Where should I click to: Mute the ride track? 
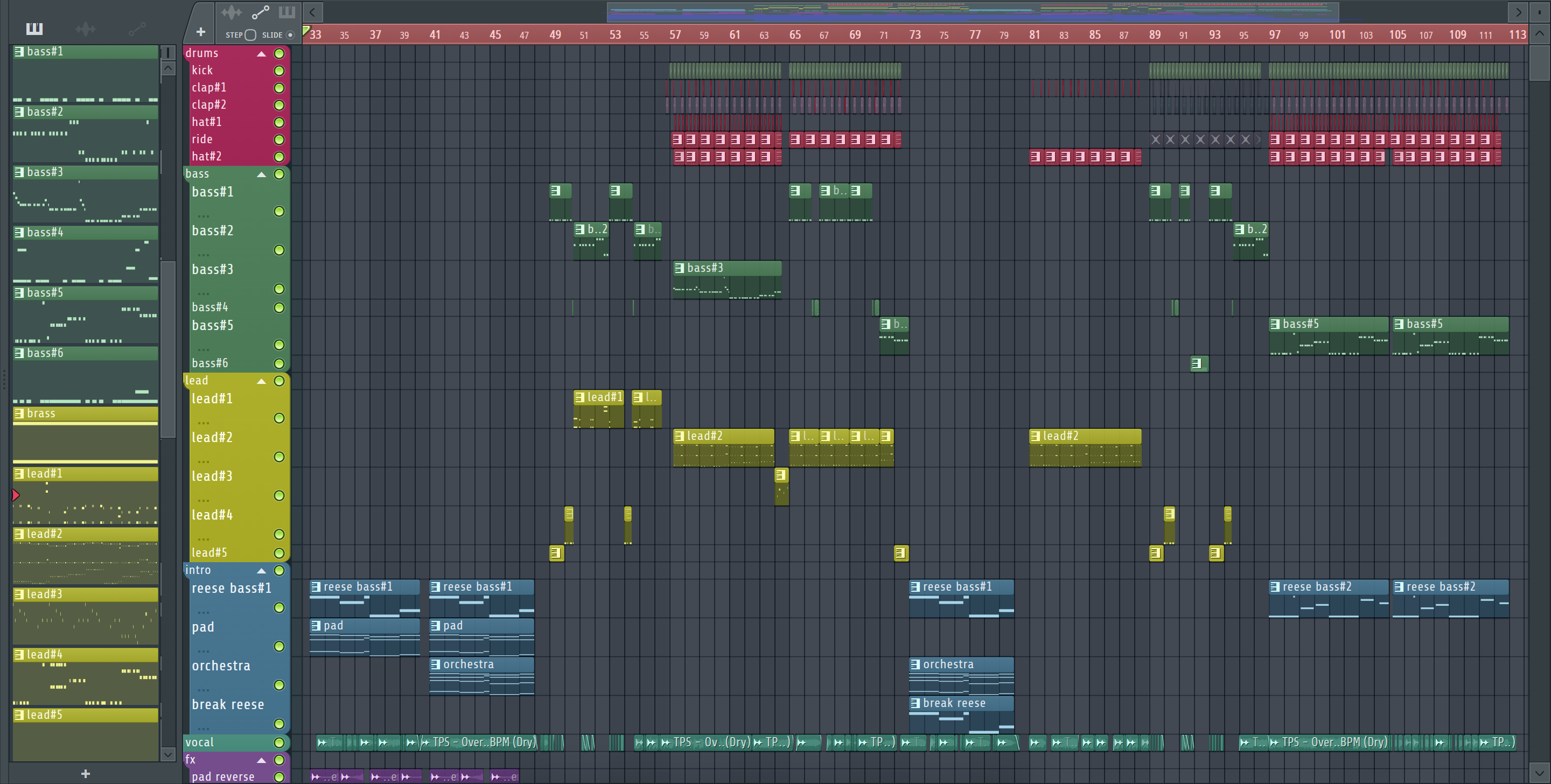pos(280,139)
